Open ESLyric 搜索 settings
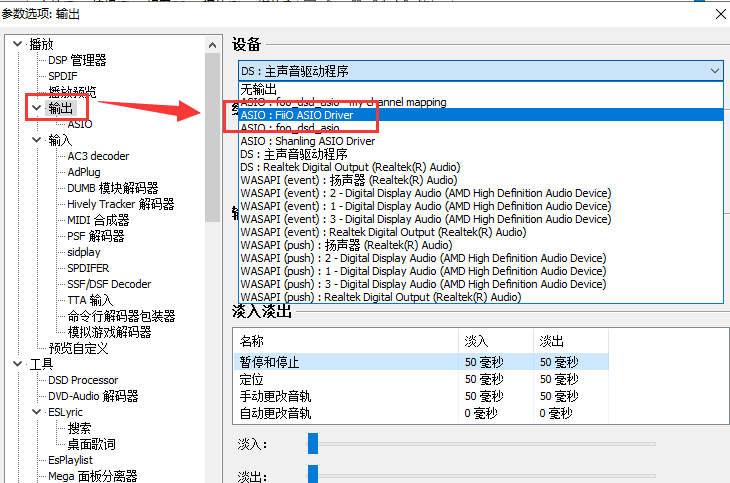Viewport: 730px width, 483px height. pos(79,428)
